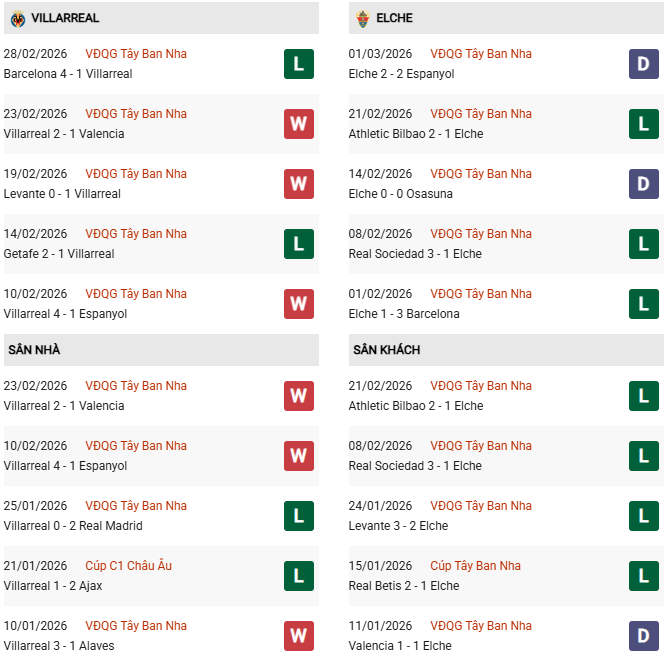Viewport: 664px width, 658px height.
Task: Click the VILLARREAL team header title
Action: pyautogui.click(x=65, y=18)
